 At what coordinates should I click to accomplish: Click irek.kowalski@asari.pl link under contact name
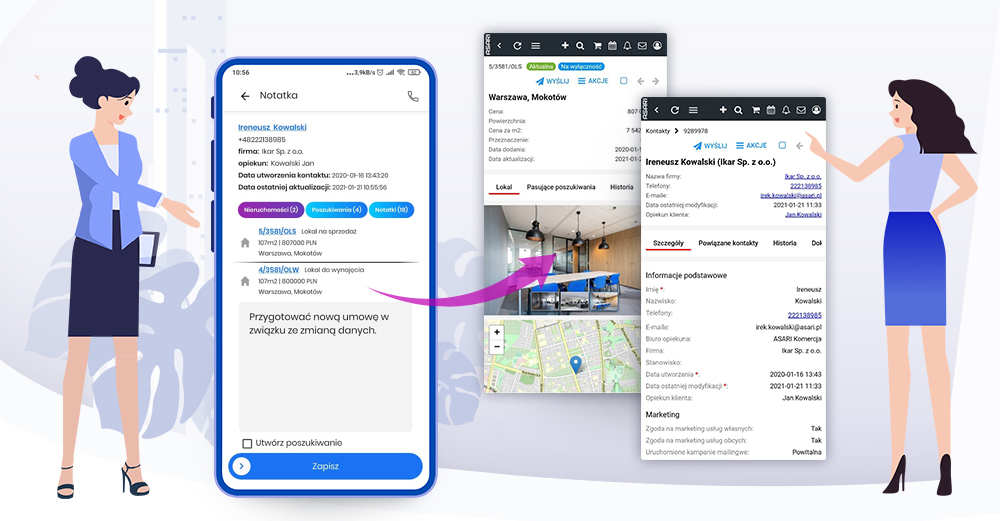(791, 196)
